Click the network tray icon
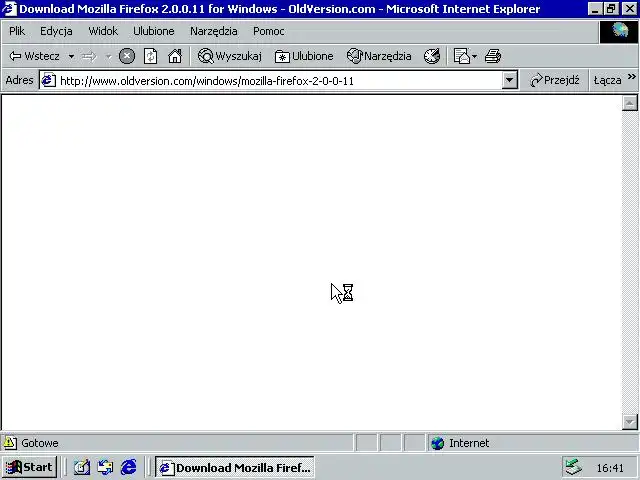 point(573,467)
